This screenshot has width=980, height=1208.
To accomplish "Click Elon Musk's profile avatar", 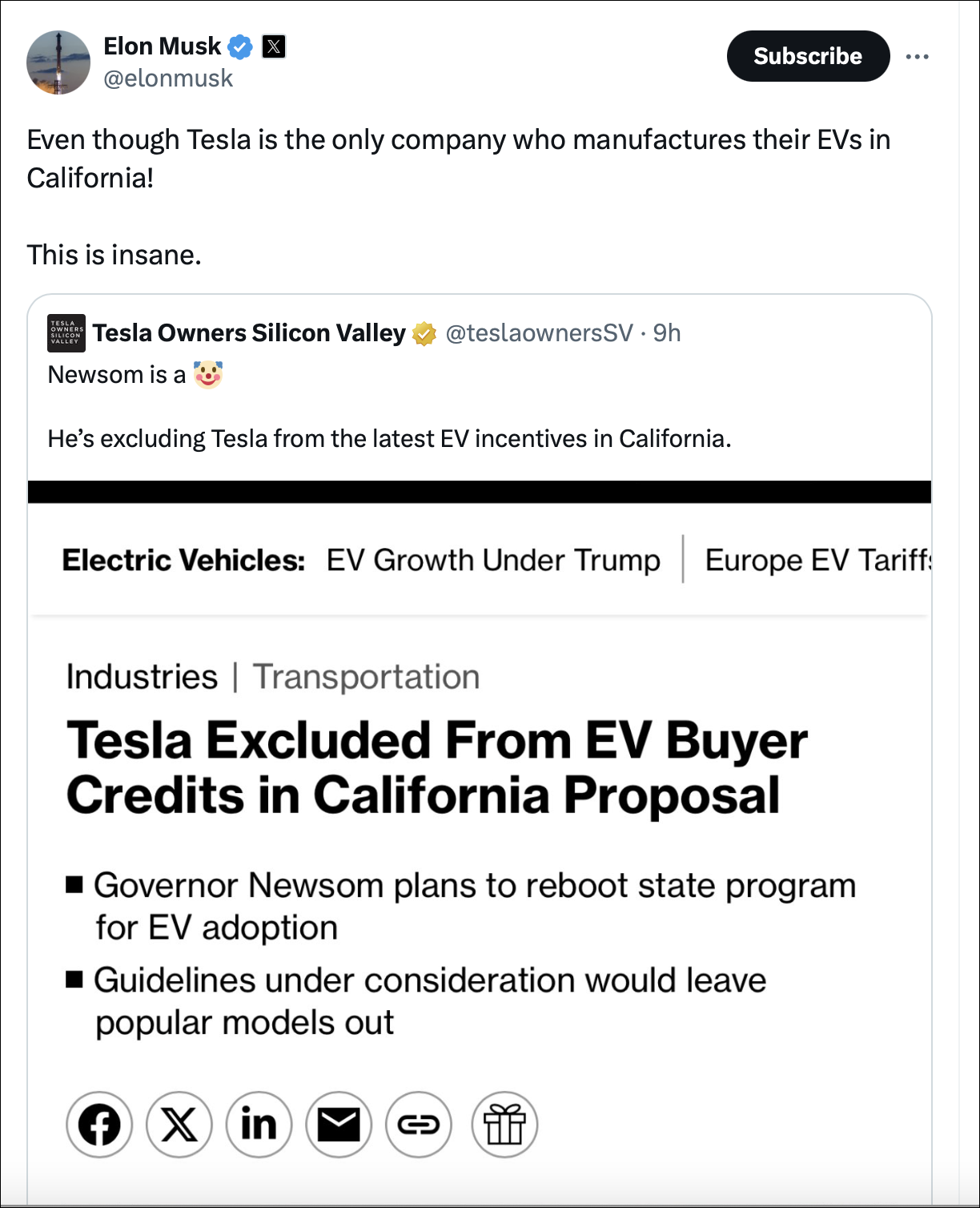I will point(58,62).
